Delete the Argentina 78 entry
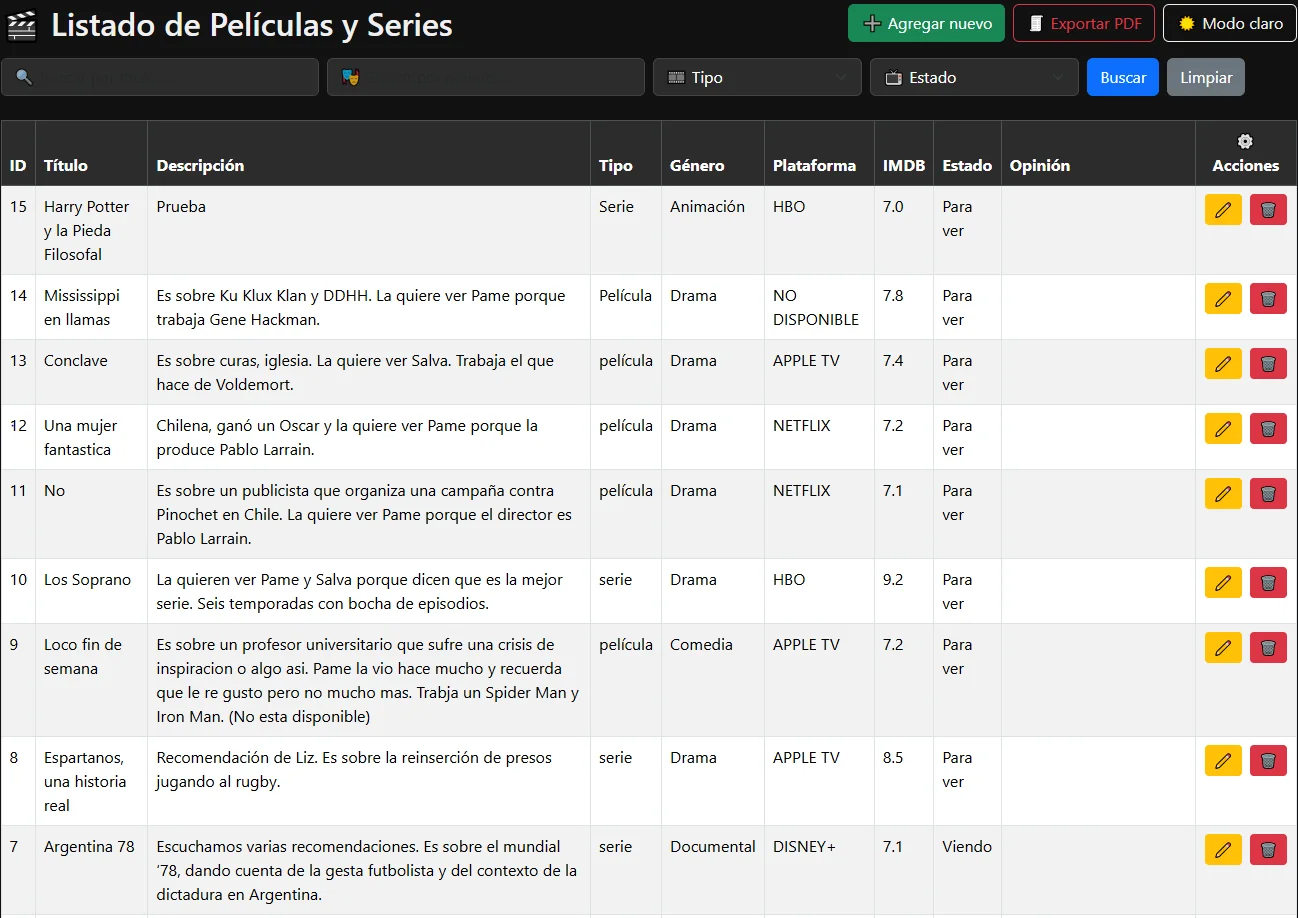The height and width of the screenshot is (918, 1298). (x=1268, y=850)
